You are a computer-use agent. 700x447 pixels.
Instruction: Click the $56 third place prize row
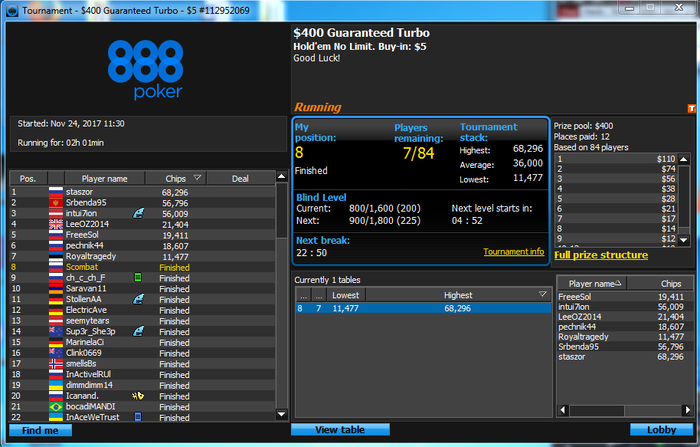[x=616, y=179]
